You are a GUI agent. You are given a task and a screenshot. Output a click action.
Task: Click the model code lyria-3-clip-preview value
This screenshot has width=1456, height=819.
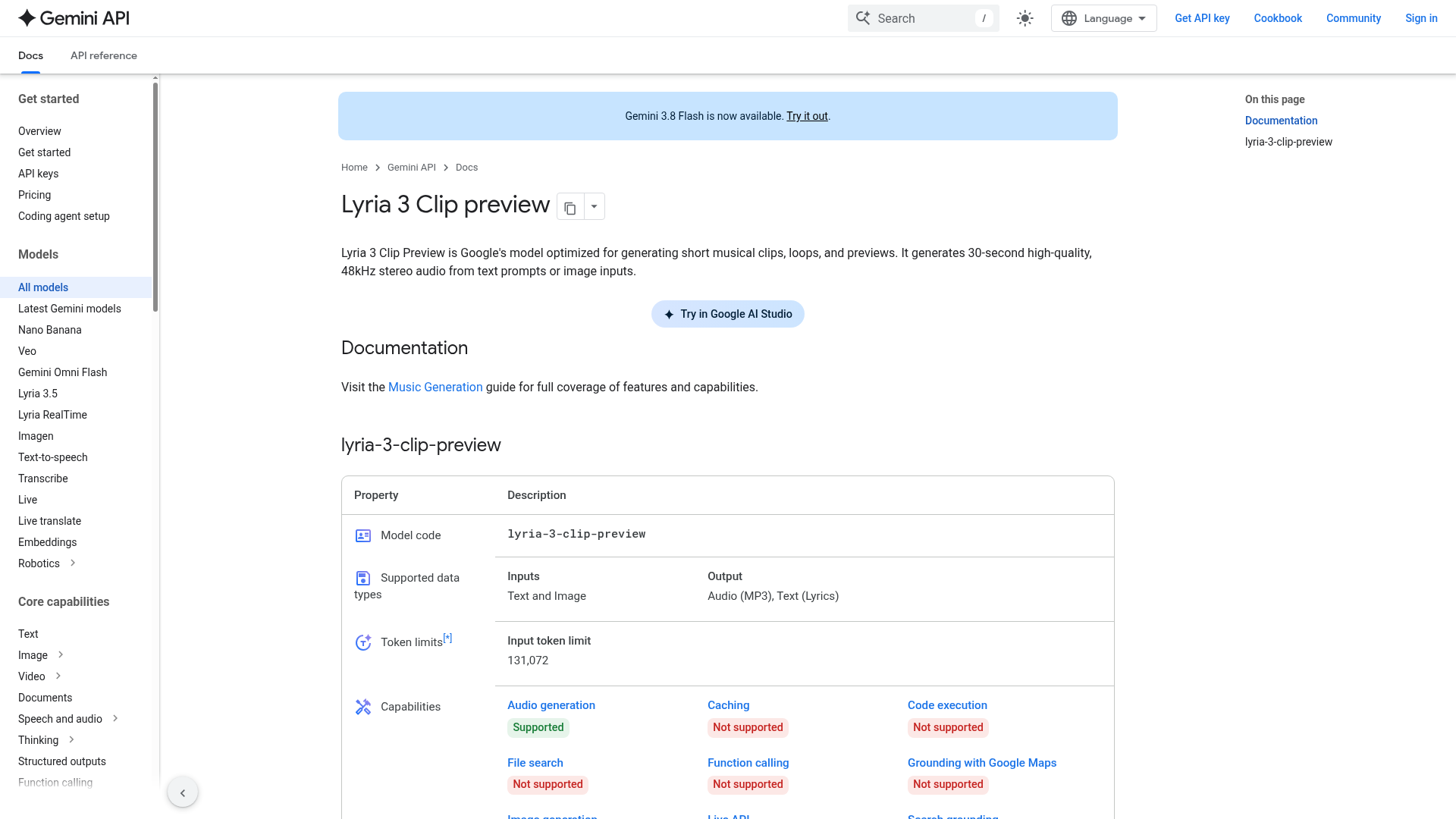[x=576, y=535]
